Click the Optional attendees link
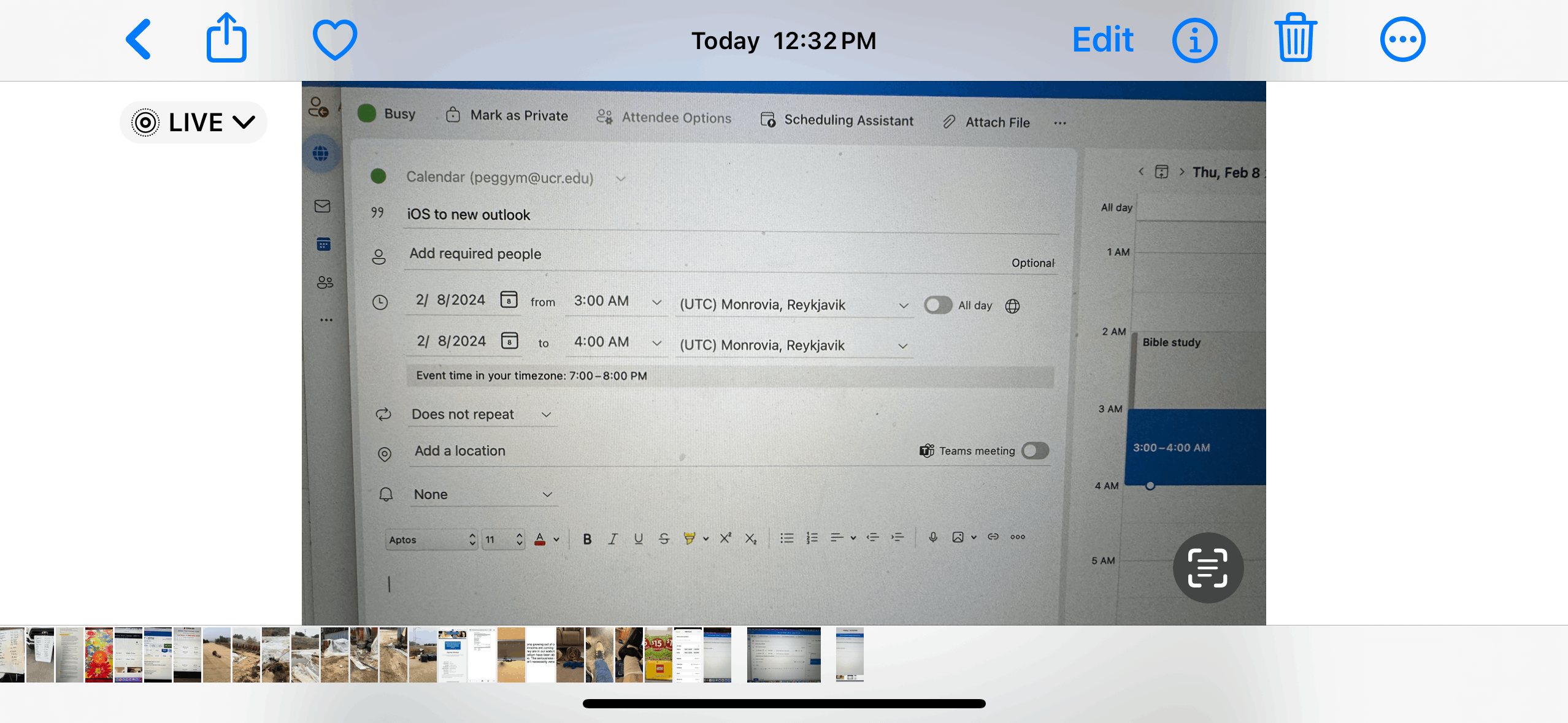 tap(1033, 263)
